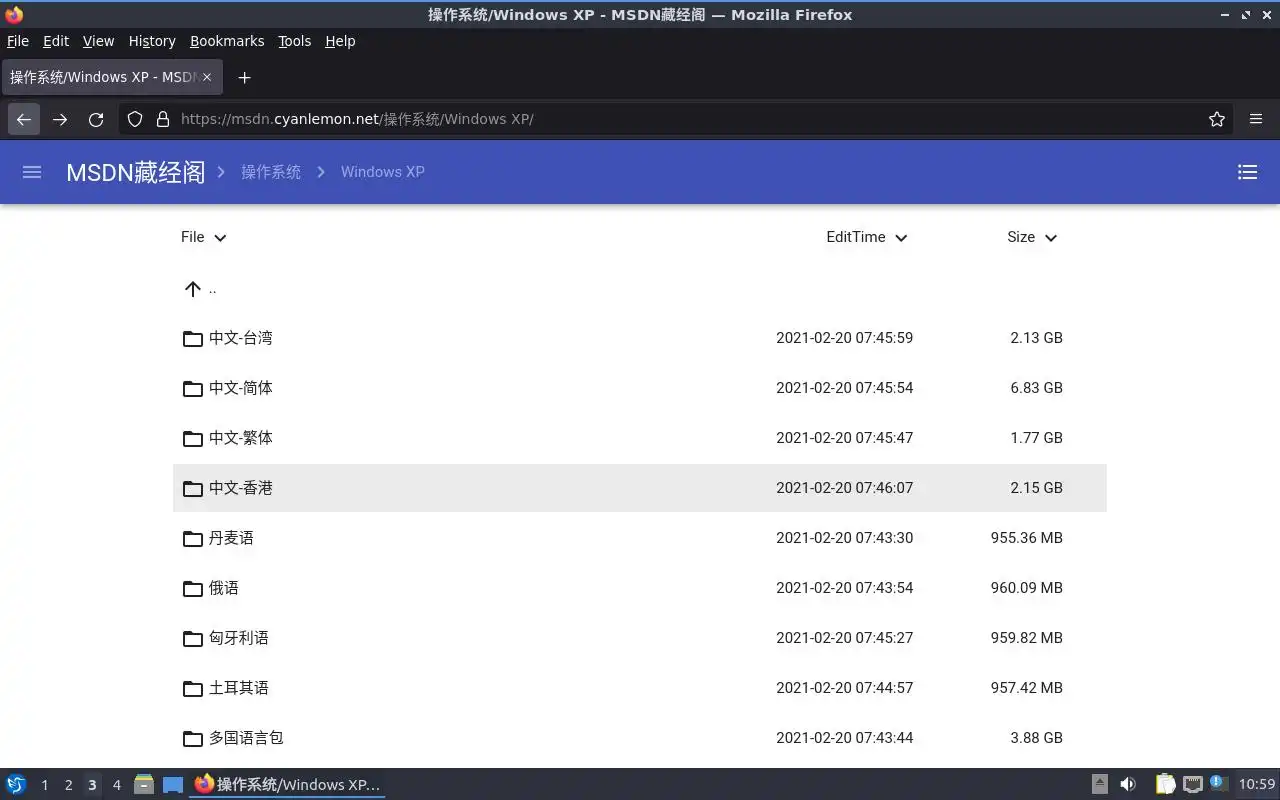This screenshot has width=1280, height=800.
Task: Sort the list by the EditTime column
Action: (x=867, y=237)
